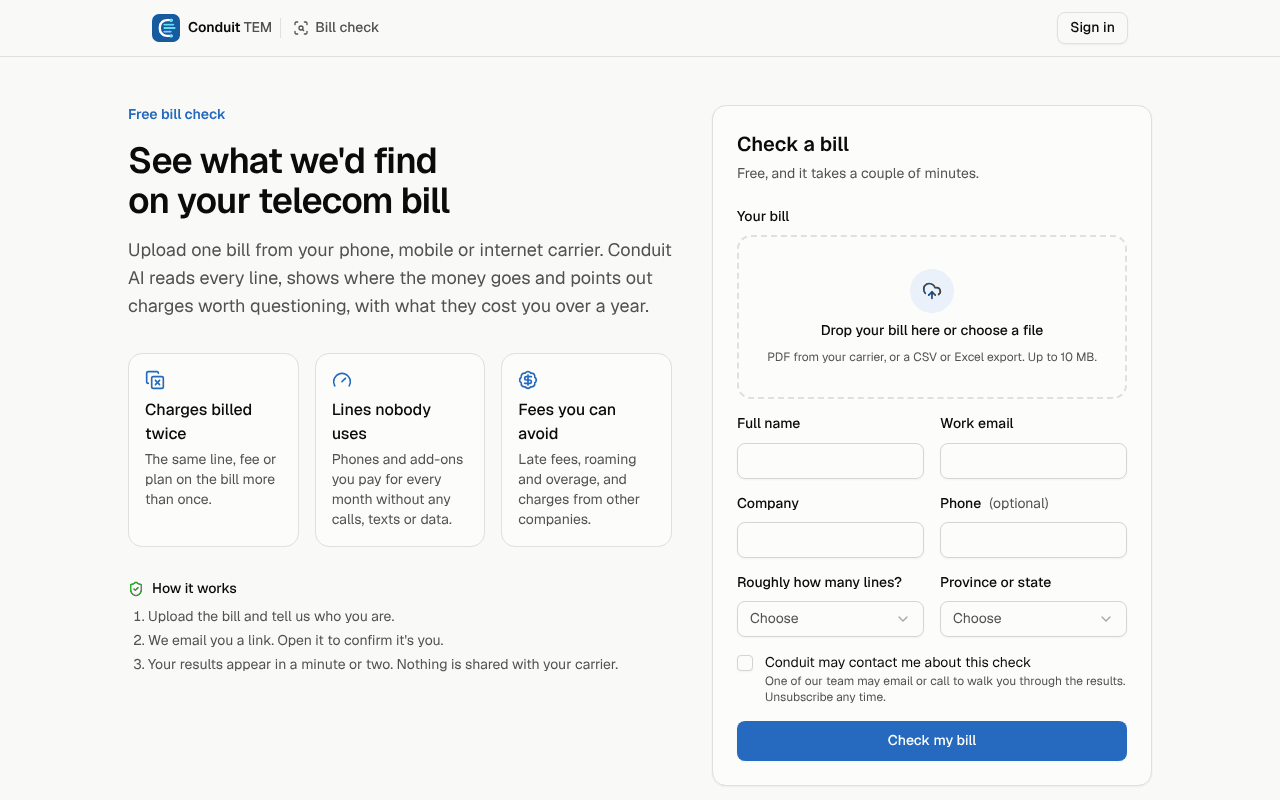Image resolution: width=1280 pixels, height=800 pixels.
Task: Click step 'Upload the bill and tell us who you are'
Action: tap(271, 617)
